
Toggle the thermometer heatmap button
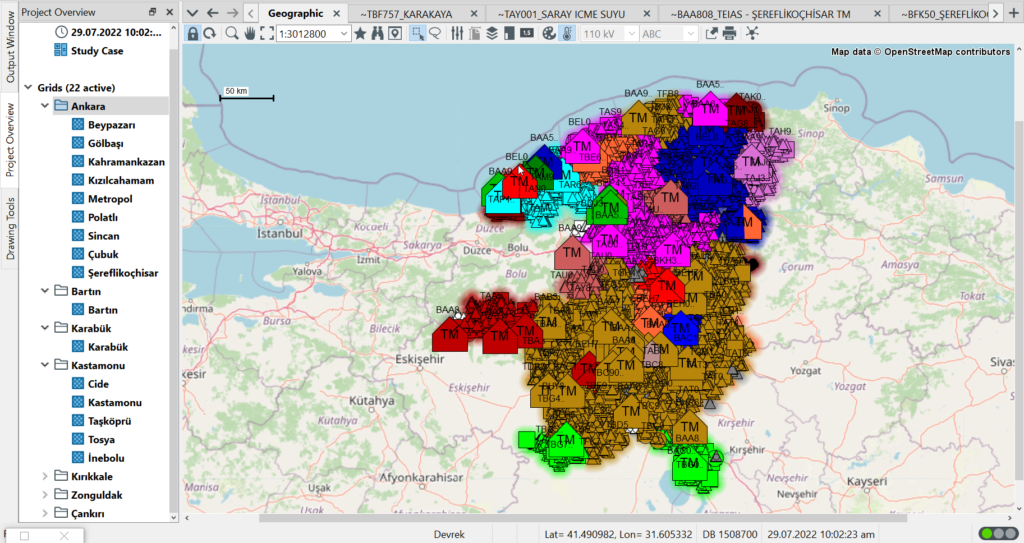[567, 34]
